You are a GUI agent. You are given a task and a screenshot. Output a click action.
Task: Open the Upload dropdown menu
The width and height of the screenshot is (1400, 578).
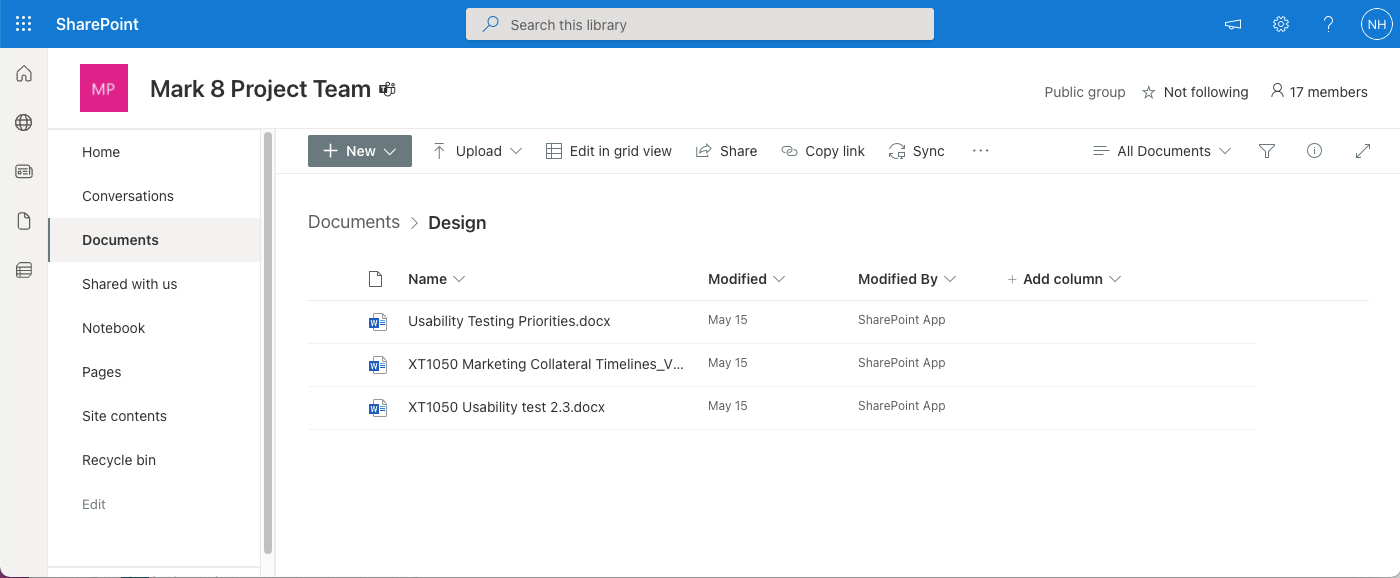478,151
